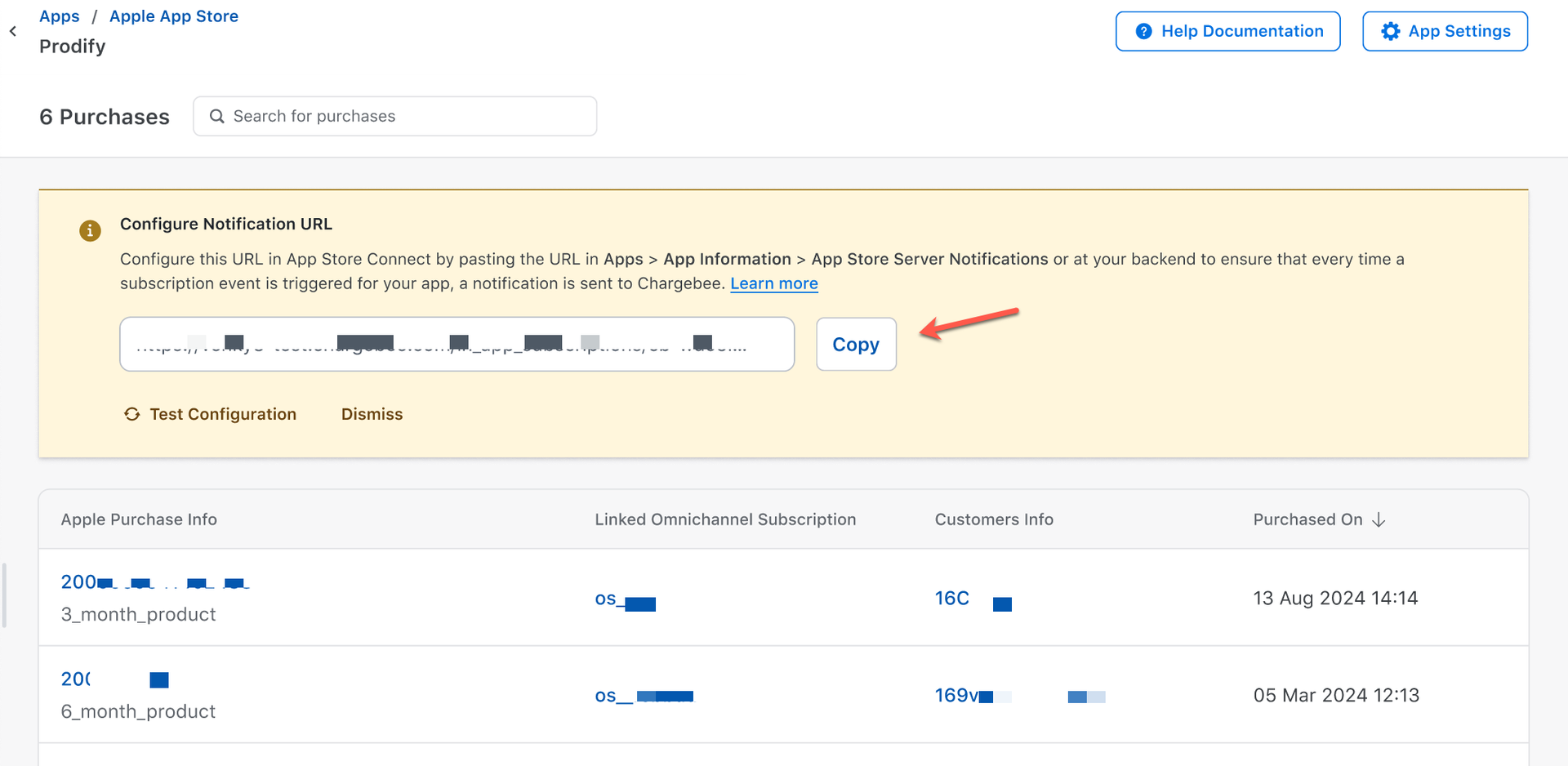Viewport: 1568px width, 766px height.
Task: Click the App Settings gear icon
Action: 1390,31
